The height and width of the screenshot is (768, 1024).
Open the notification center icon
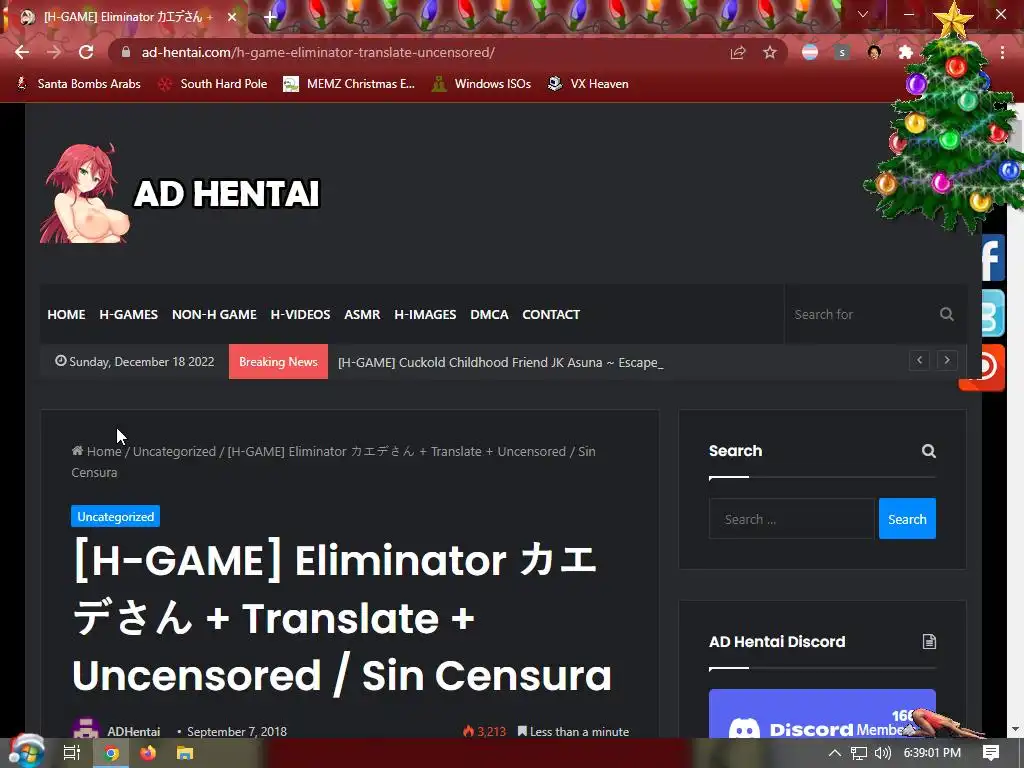pos(991,753)
